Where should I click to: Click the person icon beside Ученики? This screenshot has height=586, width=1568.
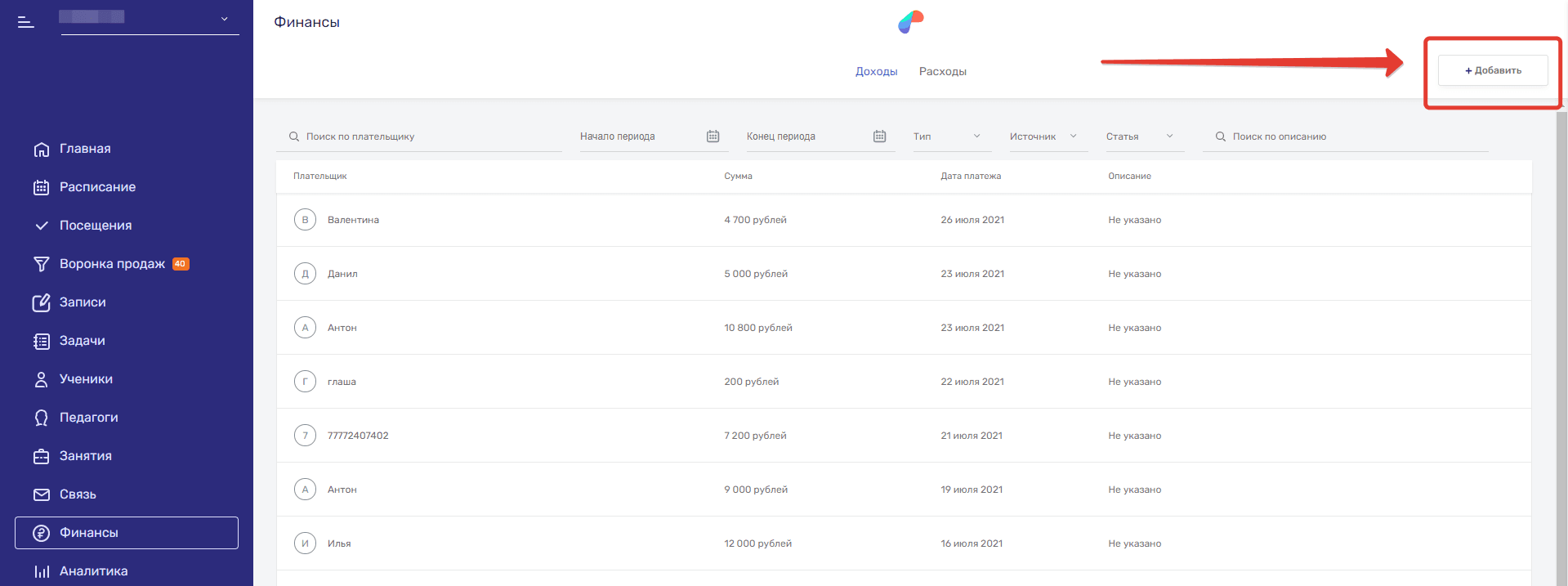[42, 379]
